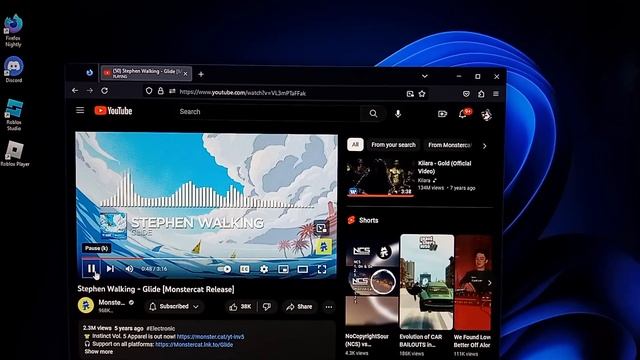Show the next Shorts with the arrow
This screenshot has height=360, width=640.
[489, 282]
